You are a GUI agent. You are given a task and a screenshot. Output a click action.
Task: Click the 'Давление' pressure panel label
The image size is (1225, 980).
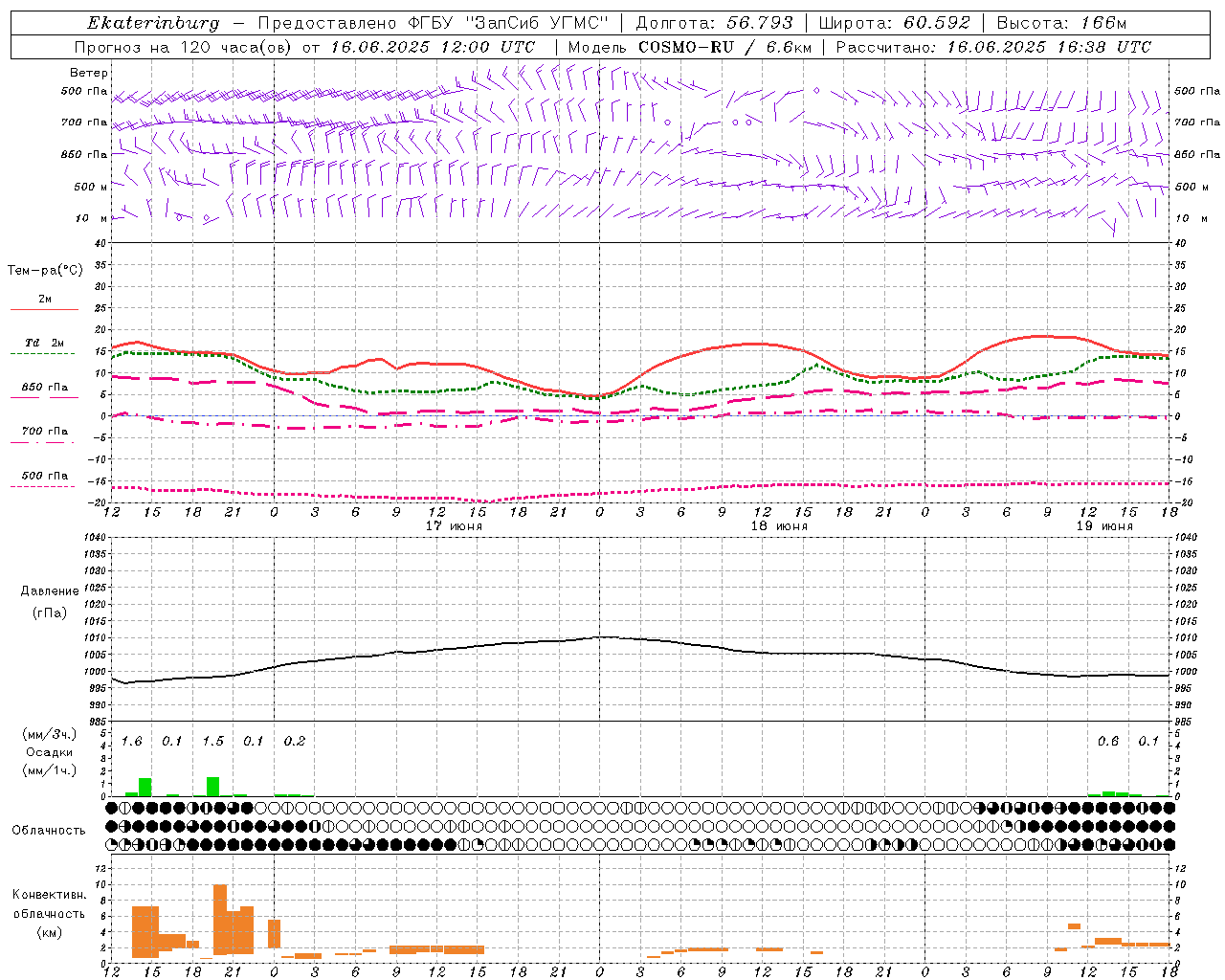[x=49, y=591]
